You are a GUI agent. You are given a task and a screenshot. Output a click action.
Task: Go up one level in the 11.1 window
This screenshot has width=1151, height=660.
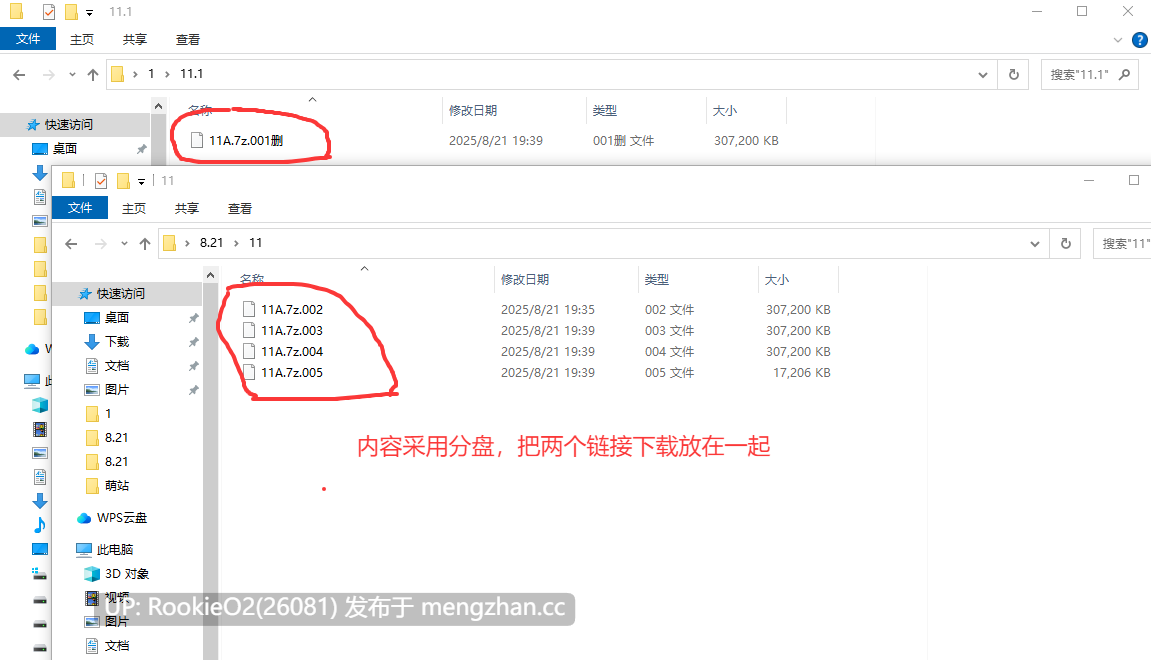point(92,74)
